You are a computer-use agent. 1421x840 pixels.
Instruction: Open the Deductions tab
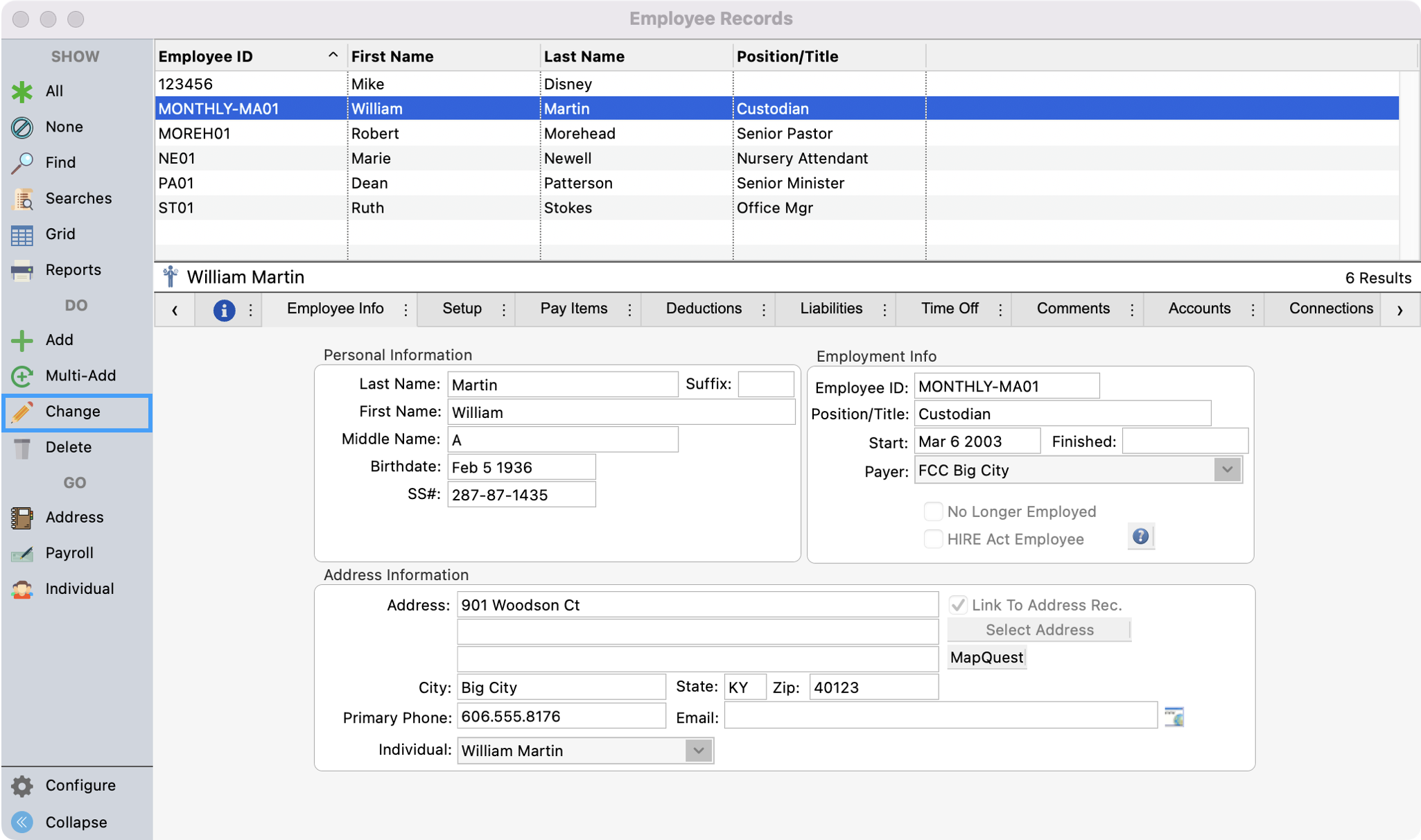[703, 309]
